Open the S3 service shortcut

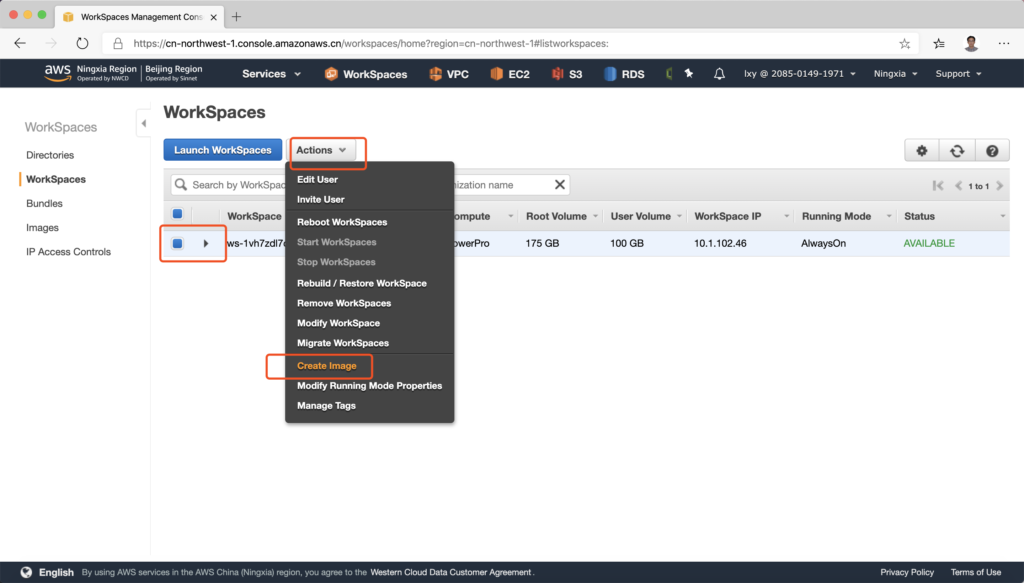[567, 74]
